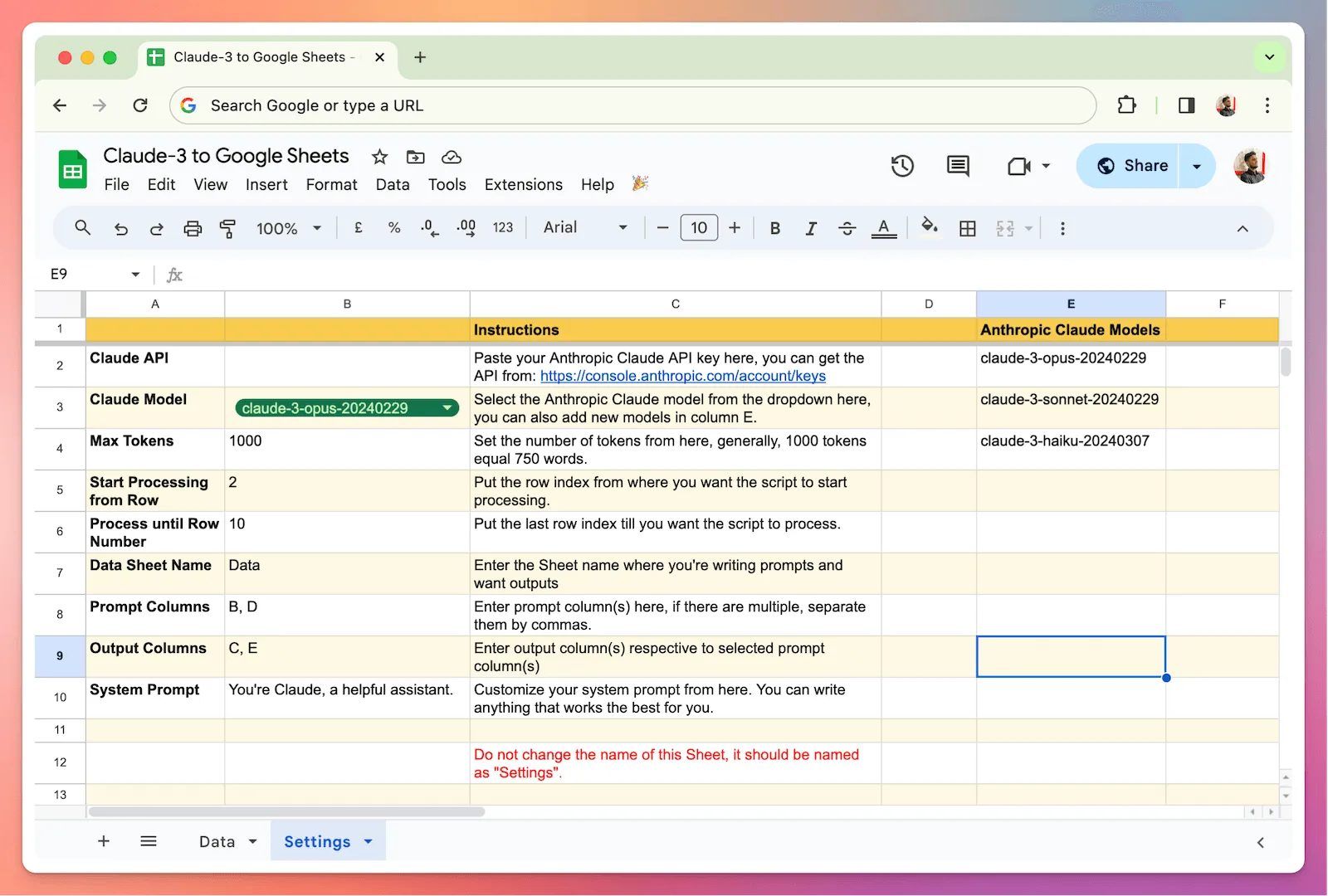Star the Claude-3 to Google Sheets document
Screen dimensions: 1328x896
click(x=379, y=157)
